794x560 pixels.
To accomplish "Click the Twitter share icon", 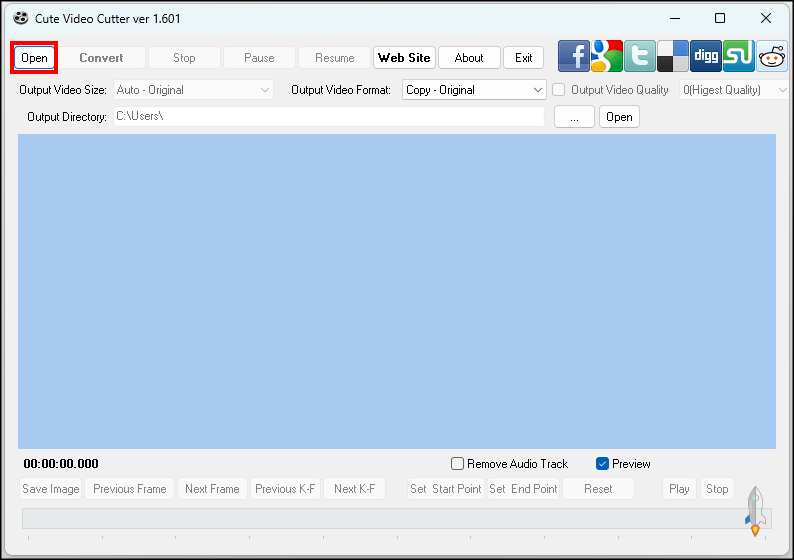I will [639, 57].
